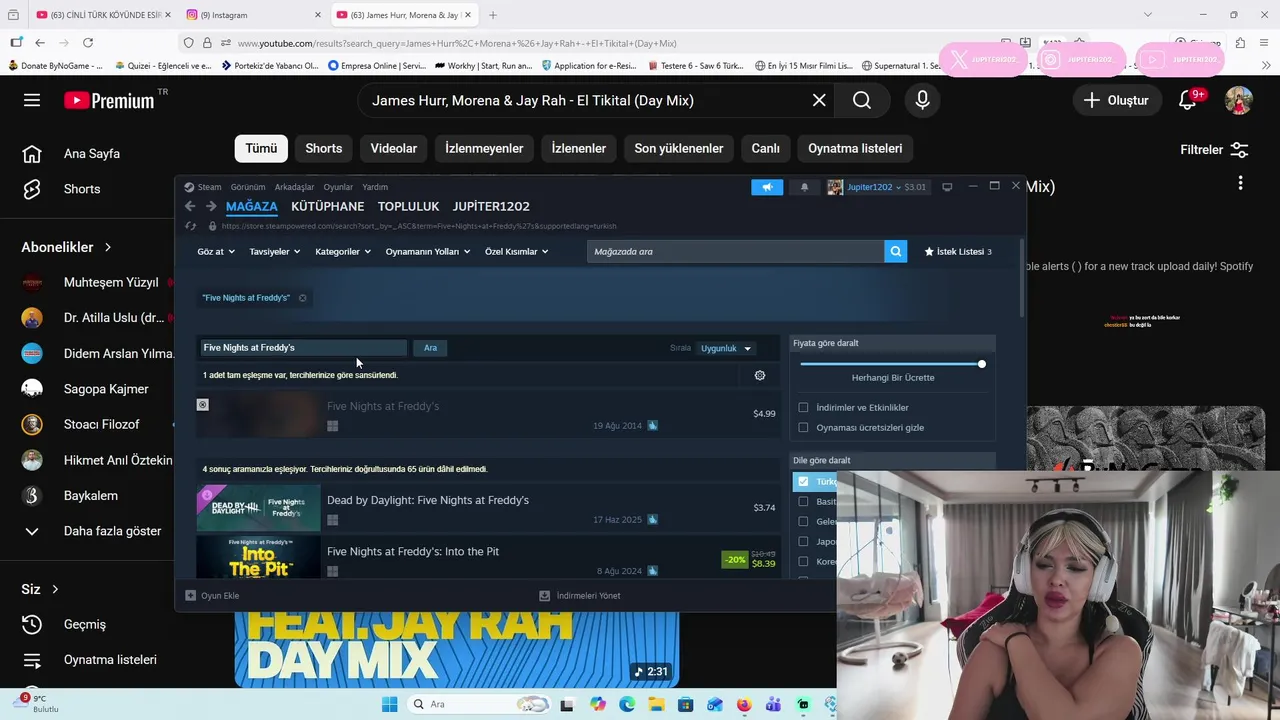Expand the Göz at dropdown
Viewport: 1280px width, 720px height.
215,252
